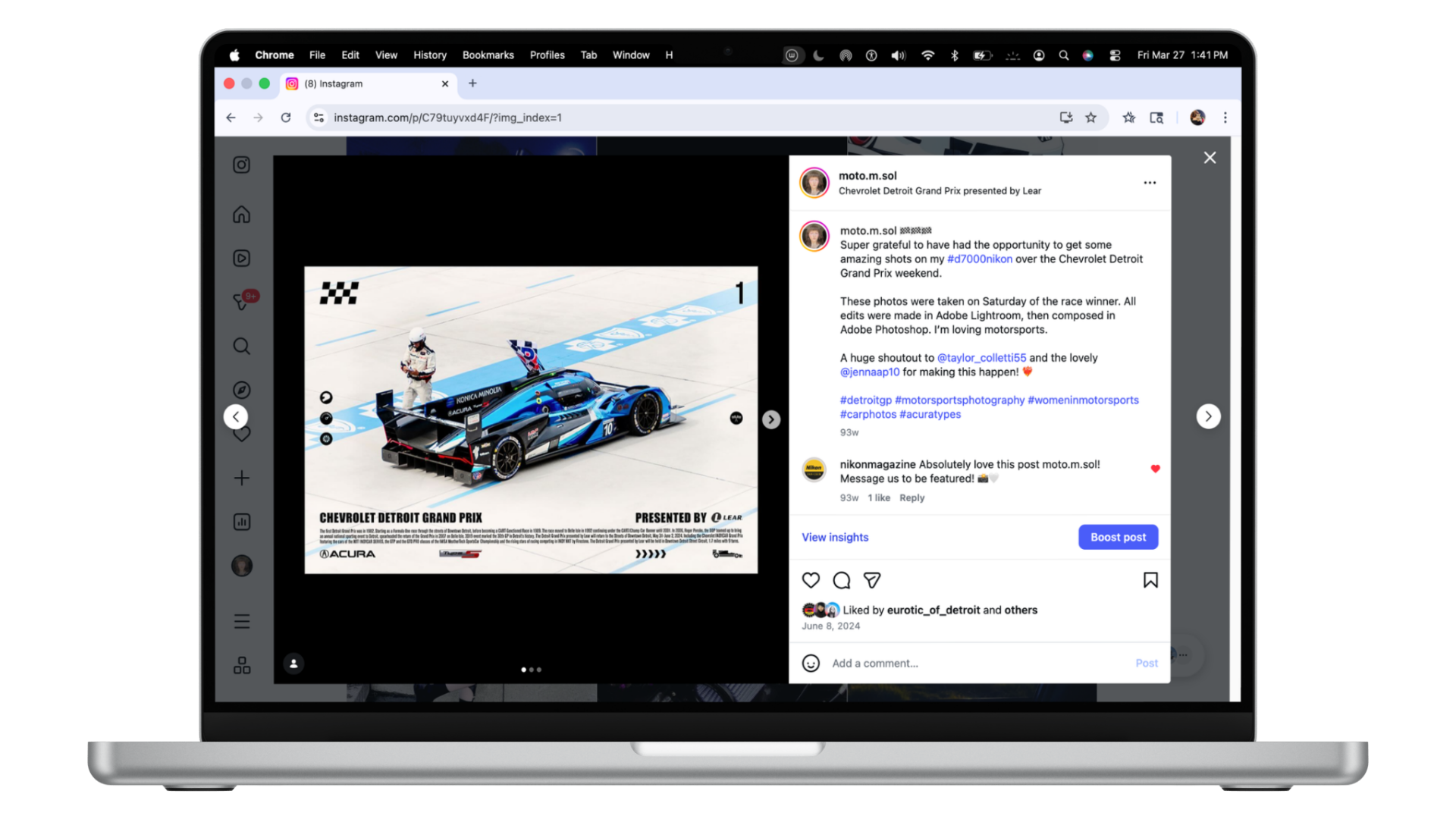1456x819 pixels.
Task: Click the comment bubble icon
Action: (x=842, y=580)
